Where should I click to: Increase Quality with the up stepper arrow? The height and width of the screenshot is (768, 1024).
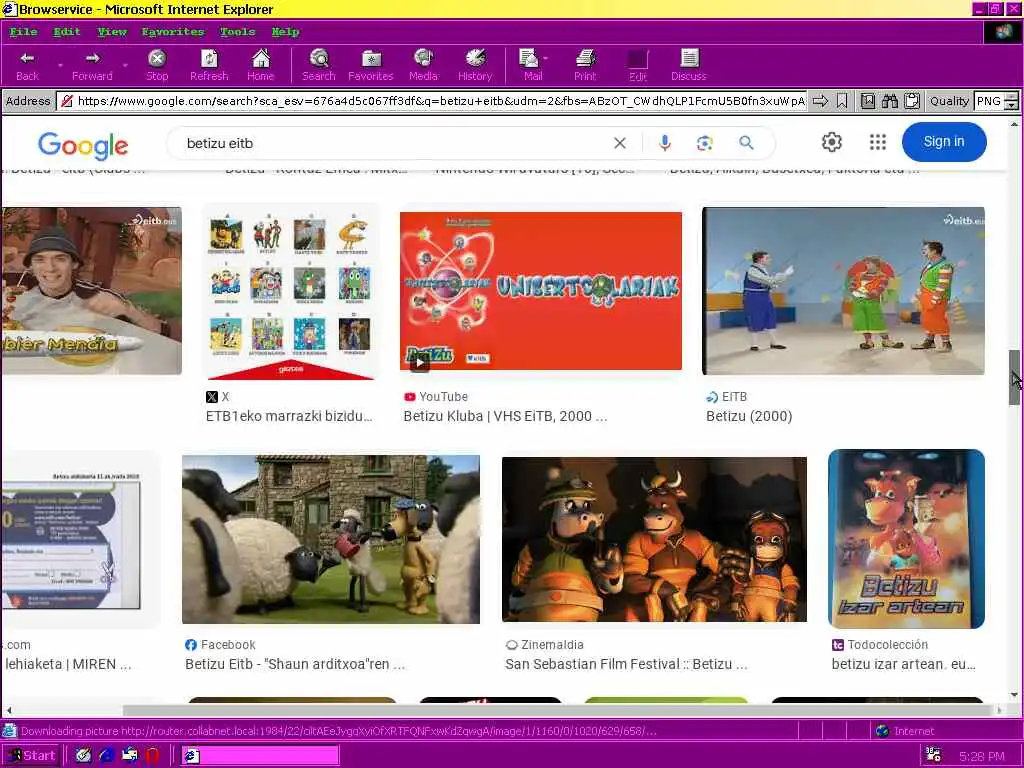click(1011, 97)
